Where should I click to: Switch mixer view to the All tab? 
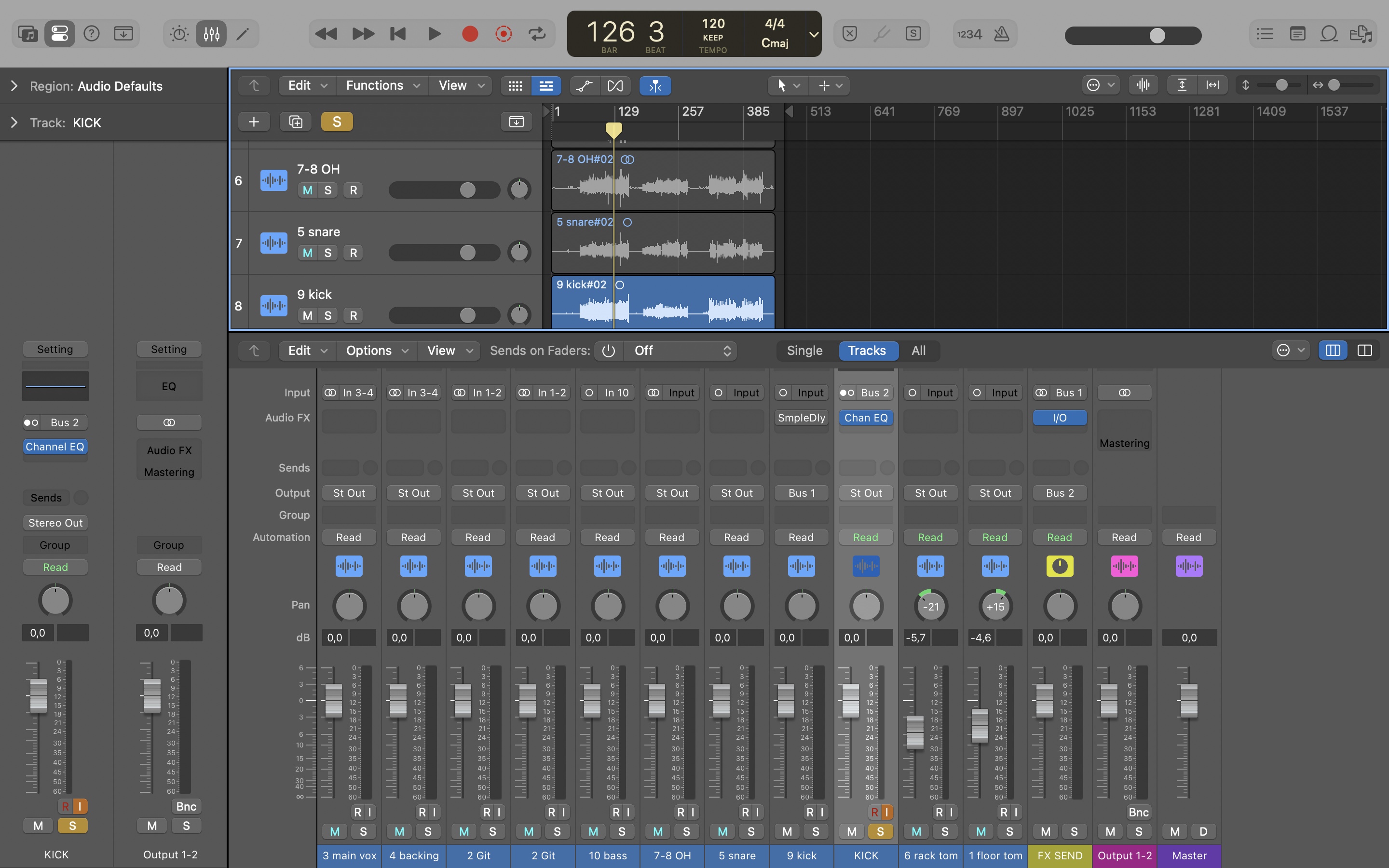(918, 351)
